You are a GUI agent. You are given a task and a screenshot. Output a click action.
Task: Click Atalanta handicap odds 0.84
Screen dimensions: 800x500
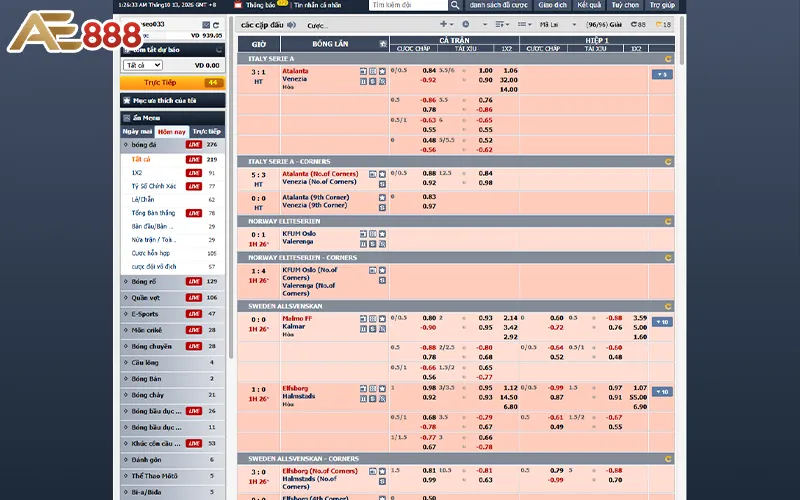(429, 70)
